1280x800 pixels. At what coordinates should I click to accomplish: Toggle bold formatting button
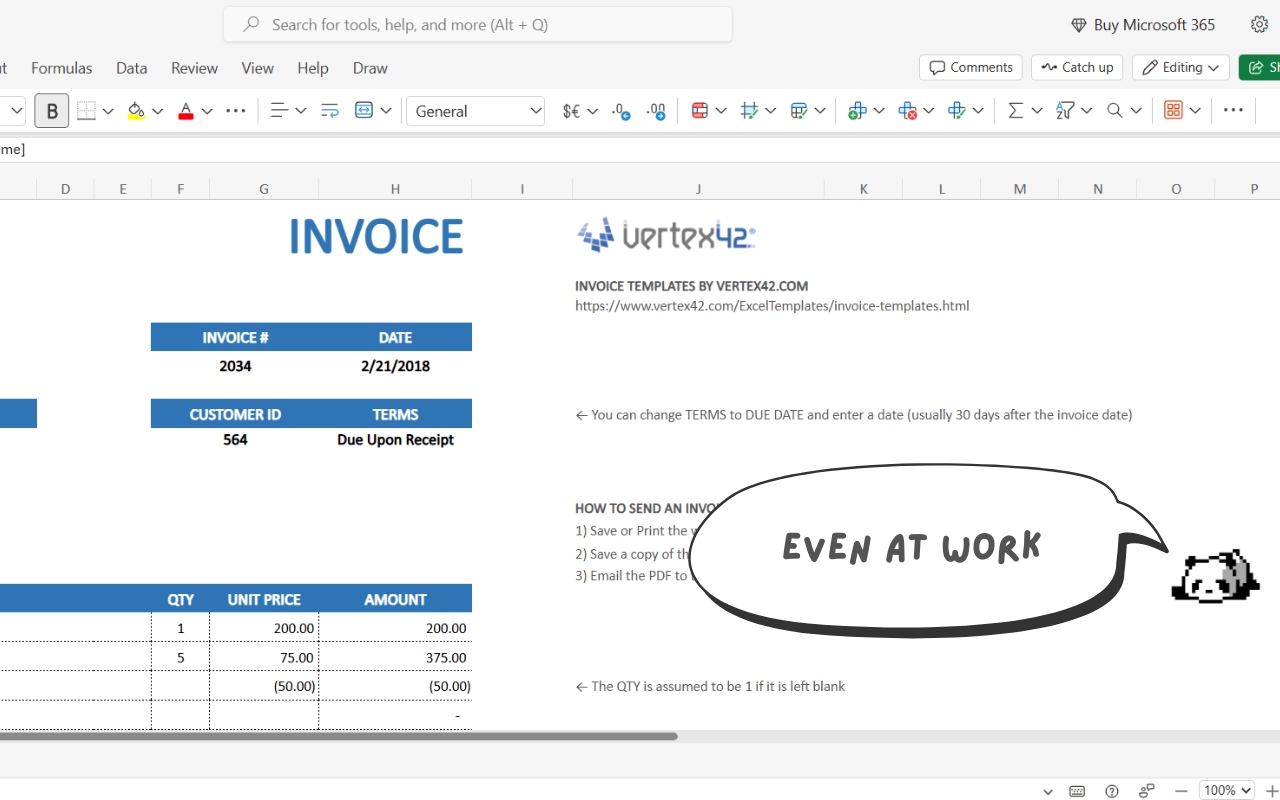(52, 111)
